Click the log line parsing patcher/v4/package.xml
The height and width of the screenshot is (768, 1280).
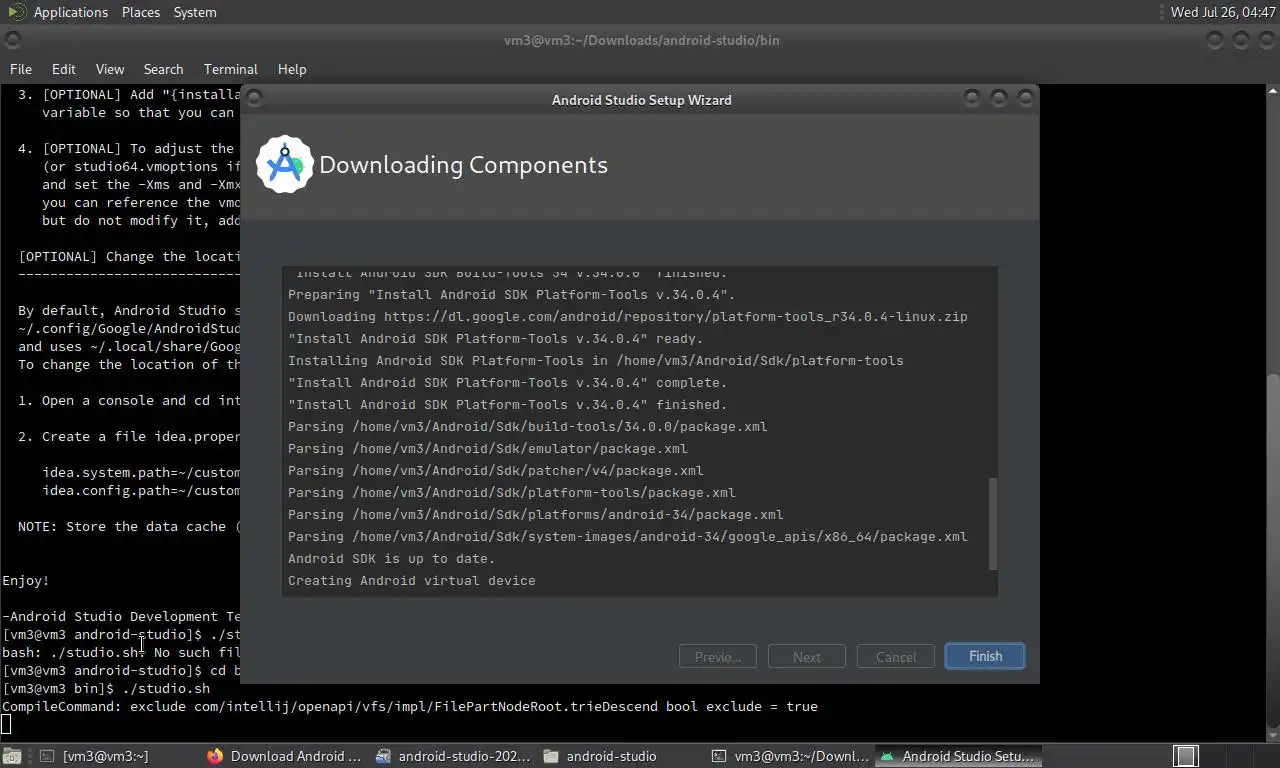(496, 471)
